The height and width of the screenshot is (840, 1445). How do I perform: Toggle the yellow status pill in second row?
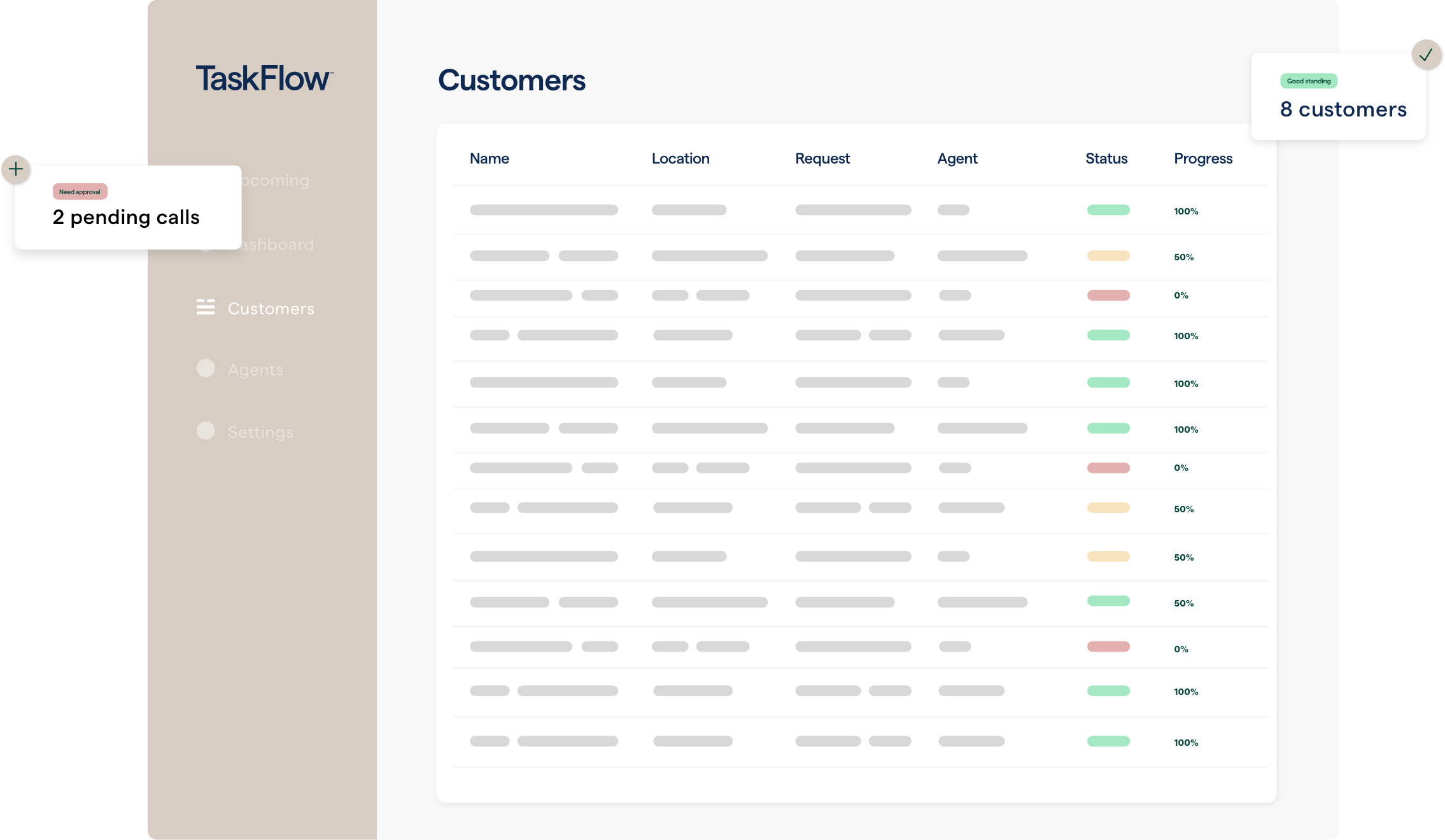[x=1108, y=256]
